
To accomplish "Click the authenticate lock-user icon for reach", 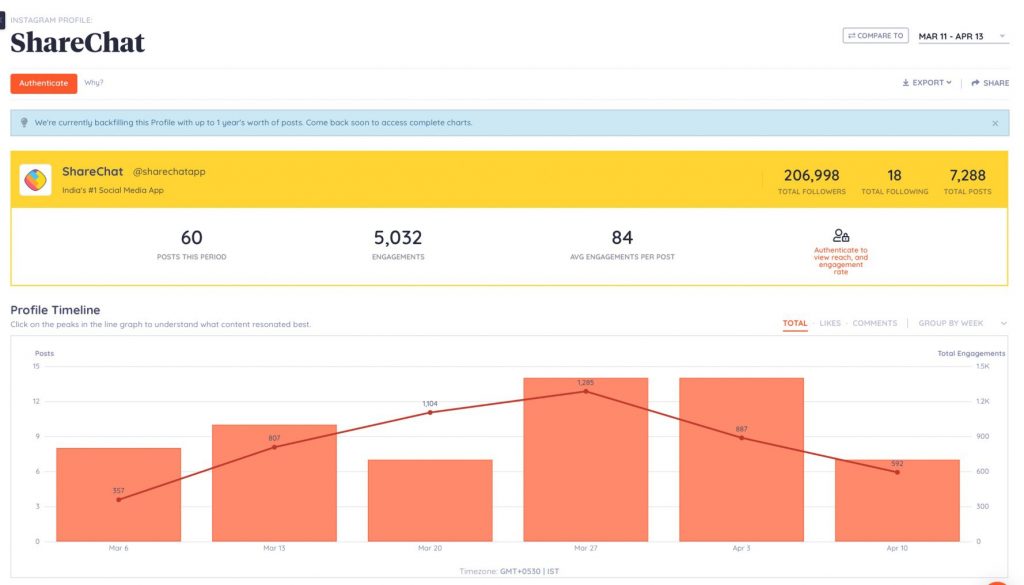I will coord(840,236).
